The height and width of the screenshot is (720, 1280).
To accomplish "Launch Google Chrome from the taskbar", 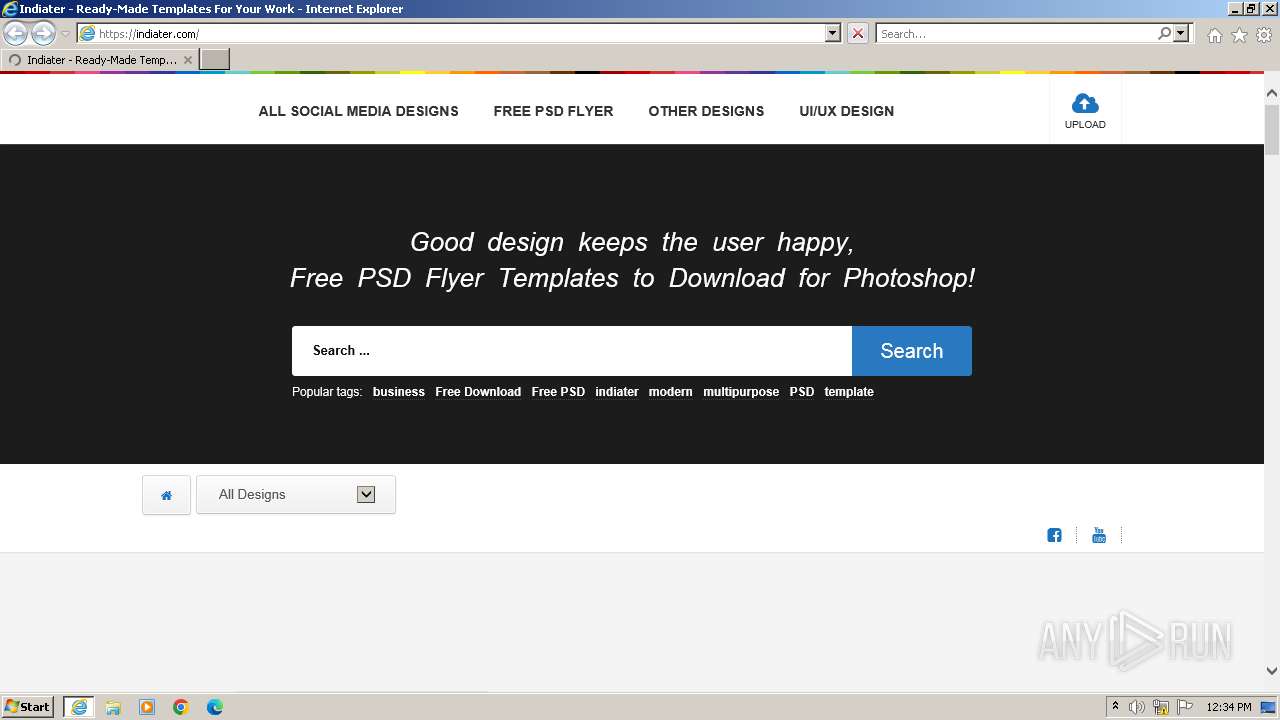I will (181, 707).
